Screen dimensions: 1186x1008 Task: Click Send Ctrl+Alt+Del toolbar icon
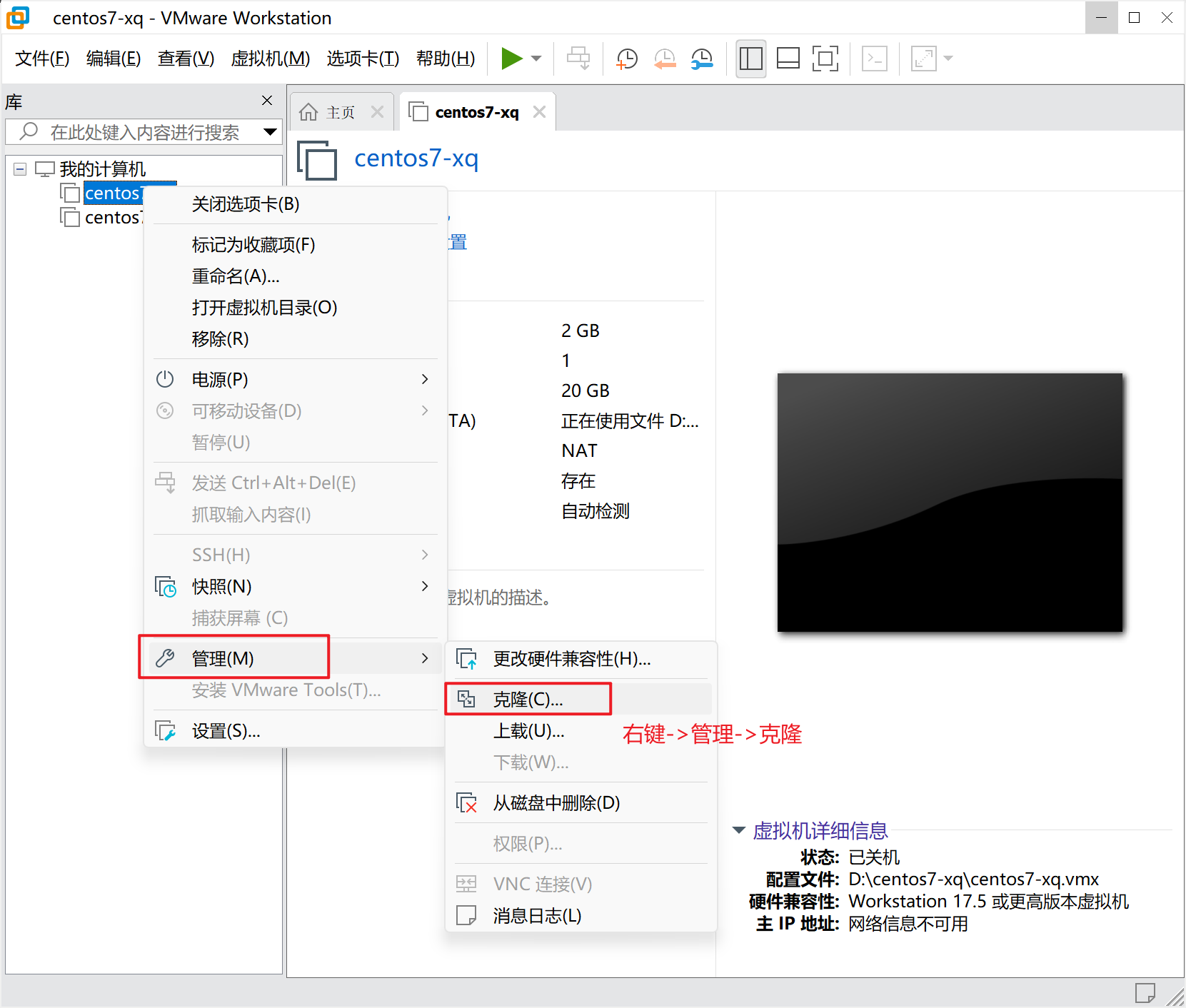(x=578, y=59)
